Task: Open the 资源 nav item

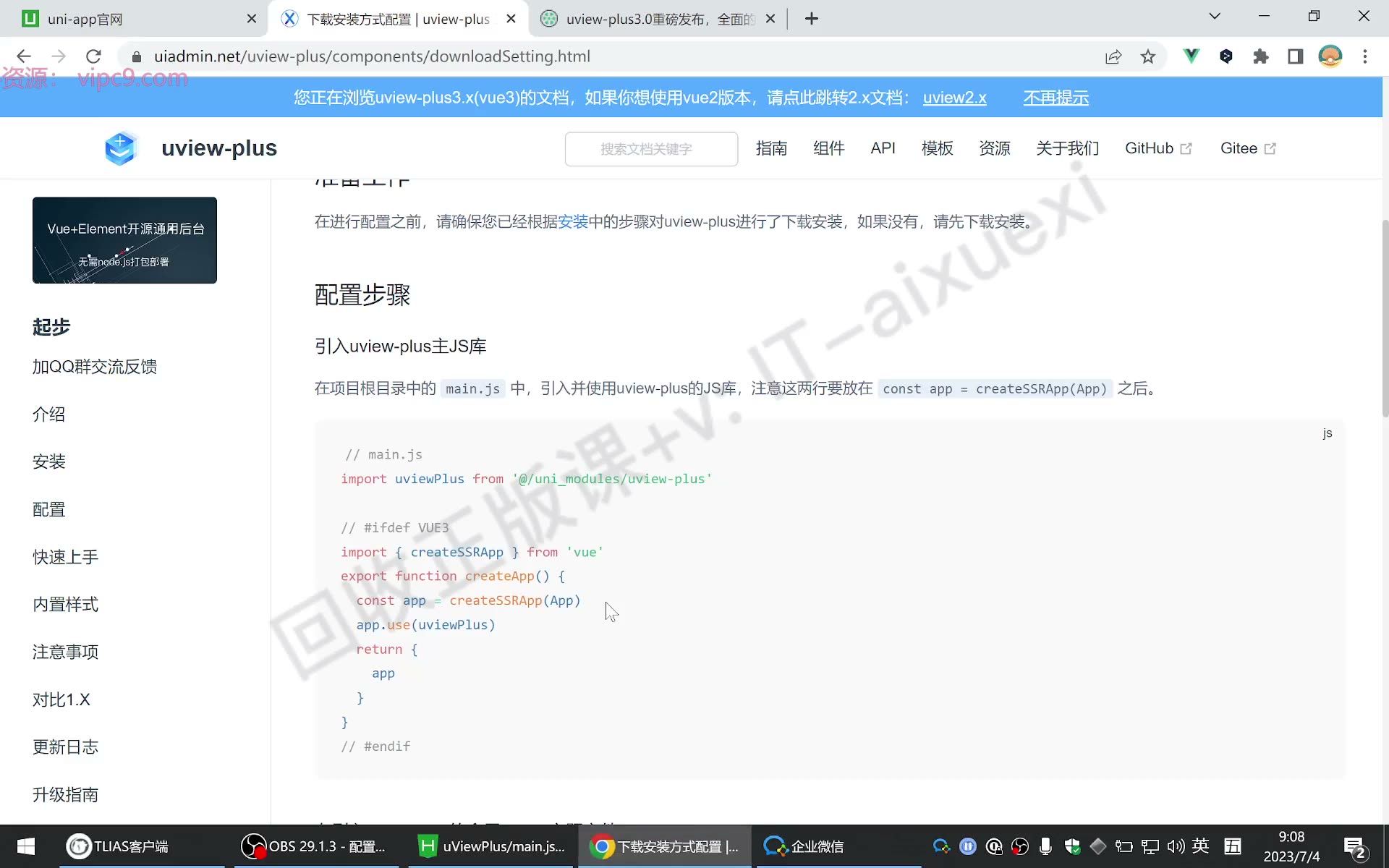Action: tap(995, 148)
